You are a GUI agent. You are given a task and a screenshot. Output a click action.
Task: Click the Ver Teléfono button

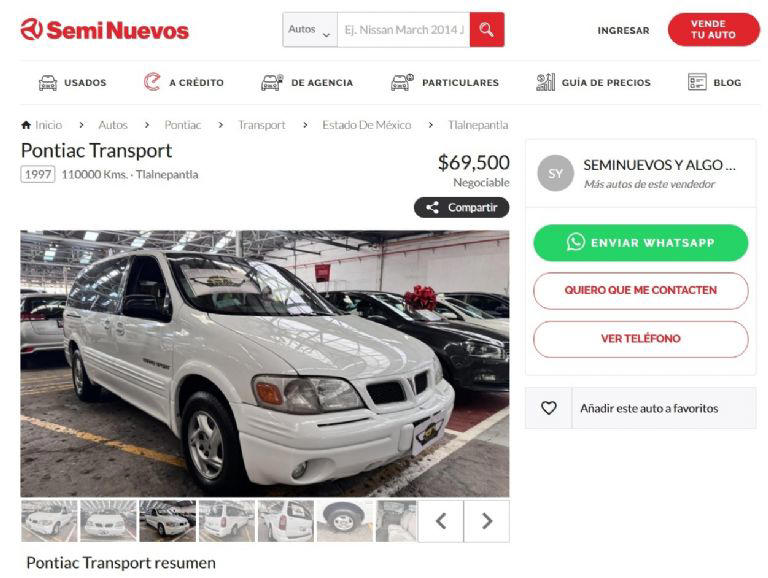[641, 339]
